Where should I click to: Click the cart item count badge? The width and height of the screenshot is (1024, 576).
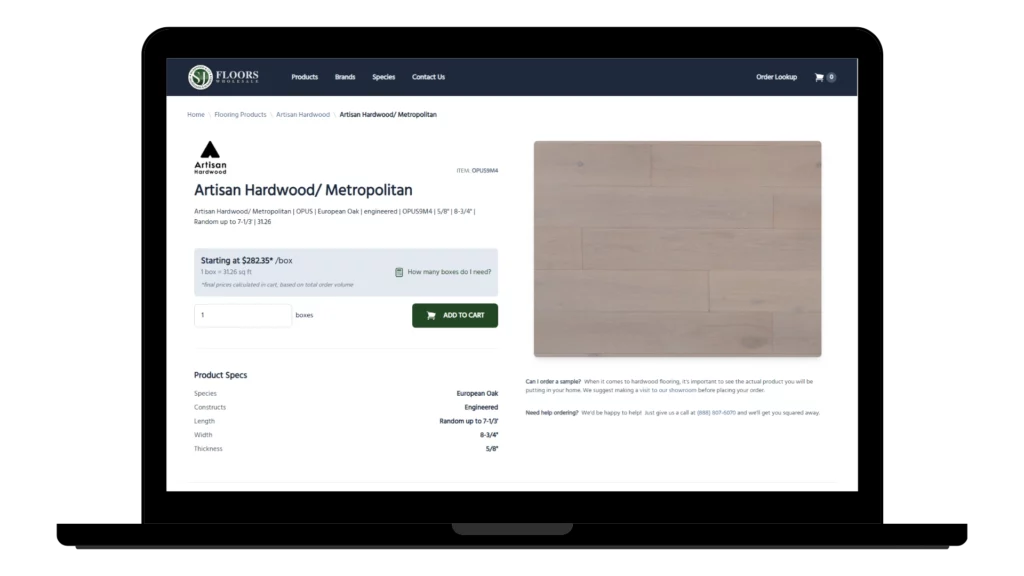tap(831, 77)
